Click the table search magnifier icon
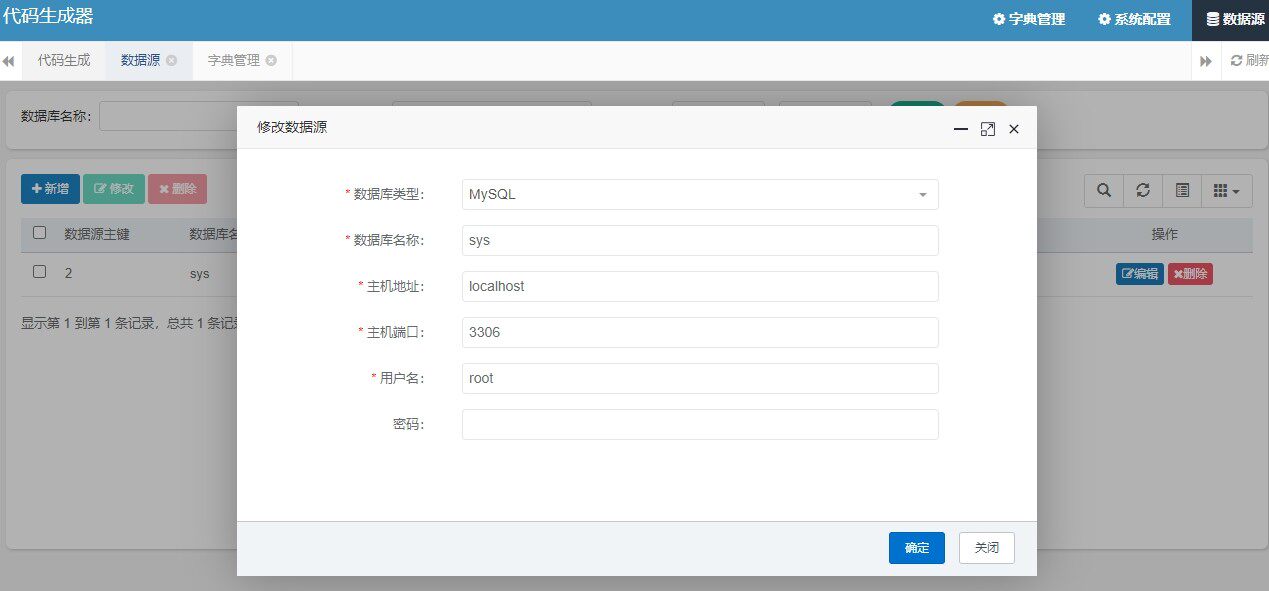The width and height of the screenshot is (1269, 591). coord(1104,190)
